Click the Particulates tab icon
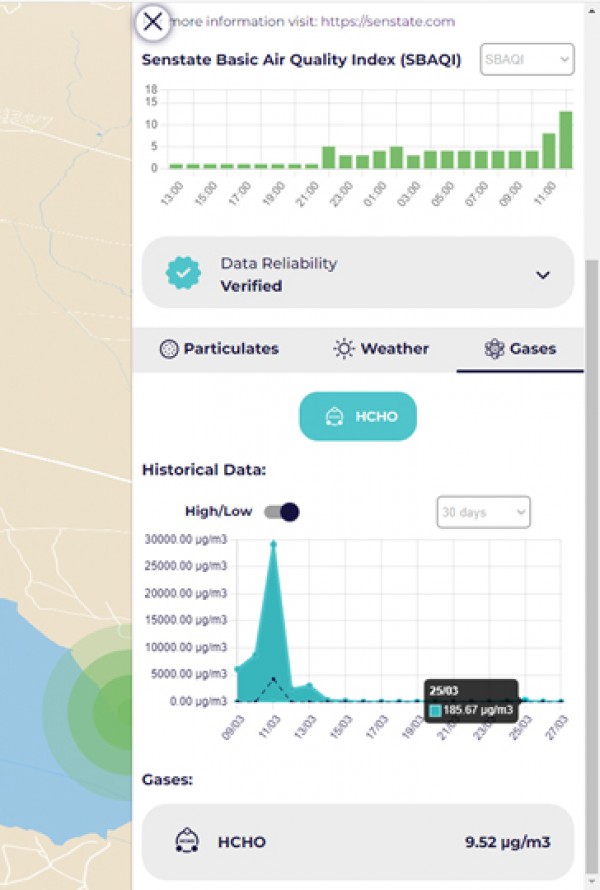Image resolution: width=600 pixels, height=890 pixels. [168, 349]
